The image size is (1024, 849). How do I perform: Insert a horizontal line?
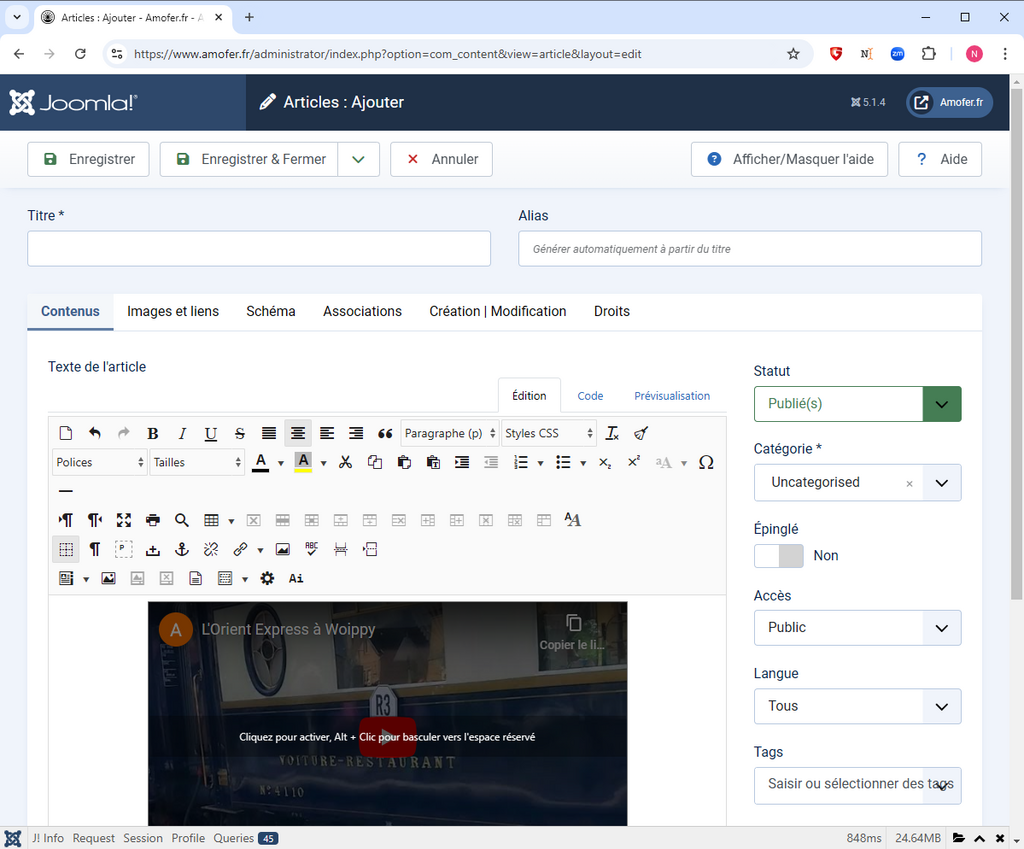click(x=65, y=491)
